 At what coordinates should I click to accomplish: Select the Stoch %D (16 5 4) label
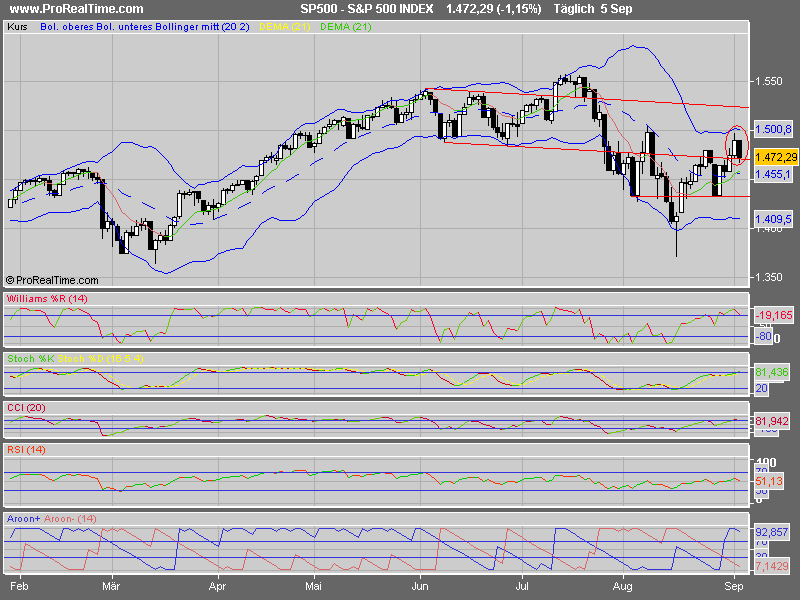101,359
